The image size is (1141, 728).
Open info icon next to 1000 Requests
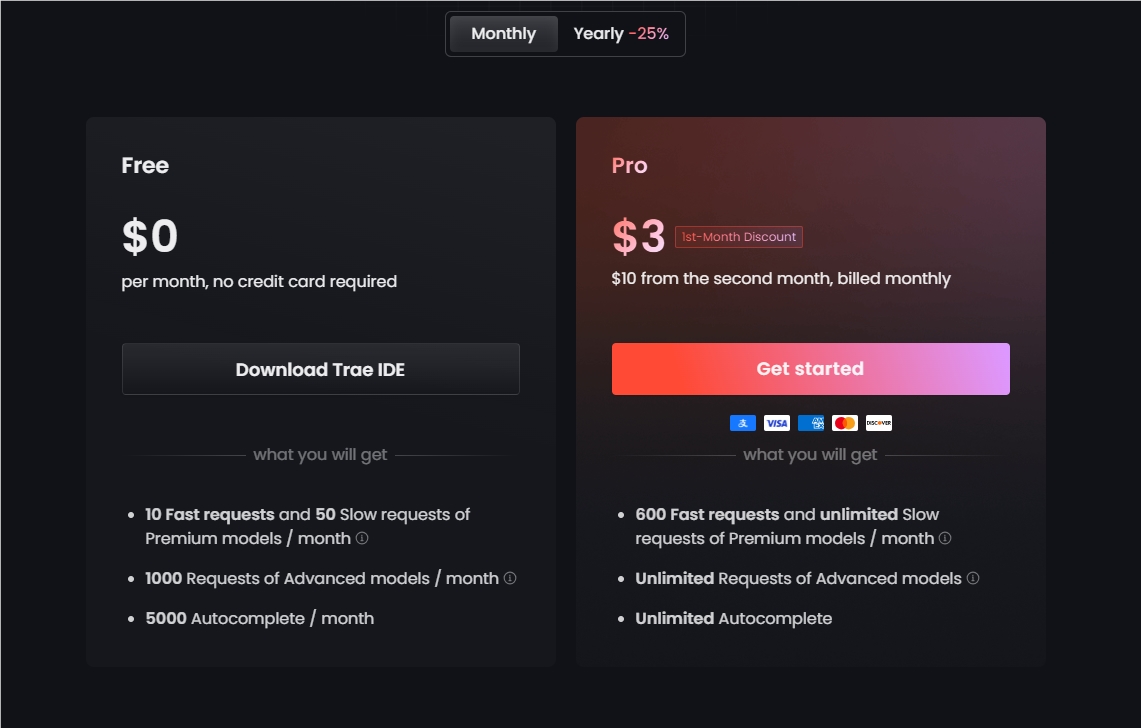[x=510, y=578]
